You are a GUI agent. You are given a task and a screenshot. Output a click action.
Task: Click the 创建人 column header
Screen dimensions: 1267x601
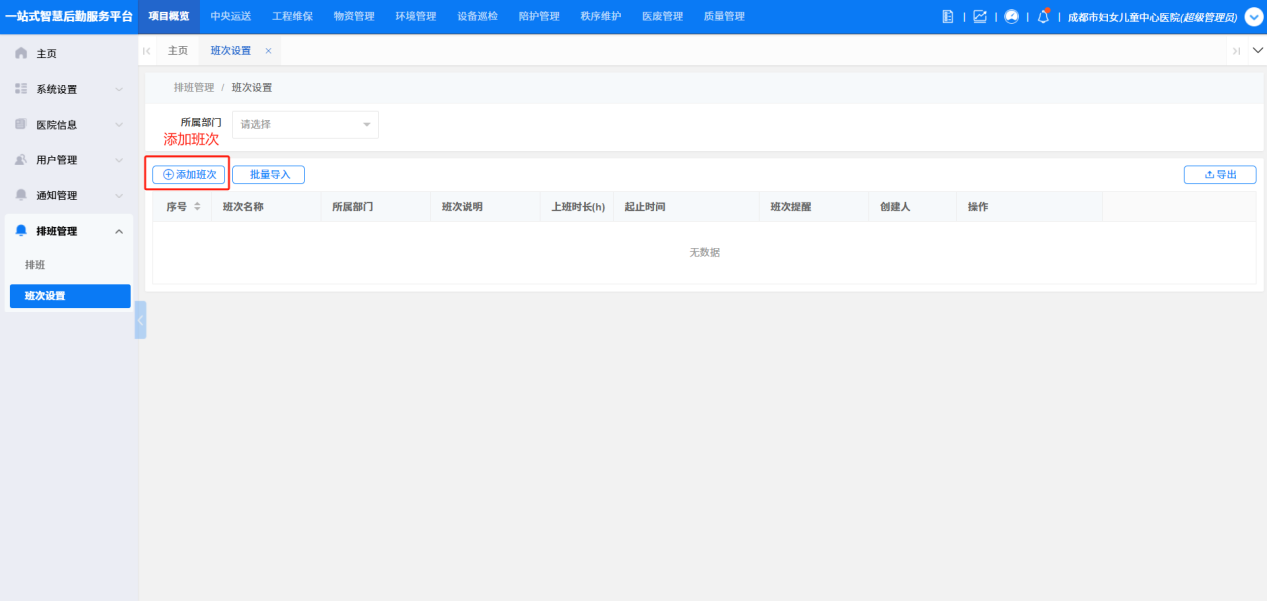coord(895,207)
